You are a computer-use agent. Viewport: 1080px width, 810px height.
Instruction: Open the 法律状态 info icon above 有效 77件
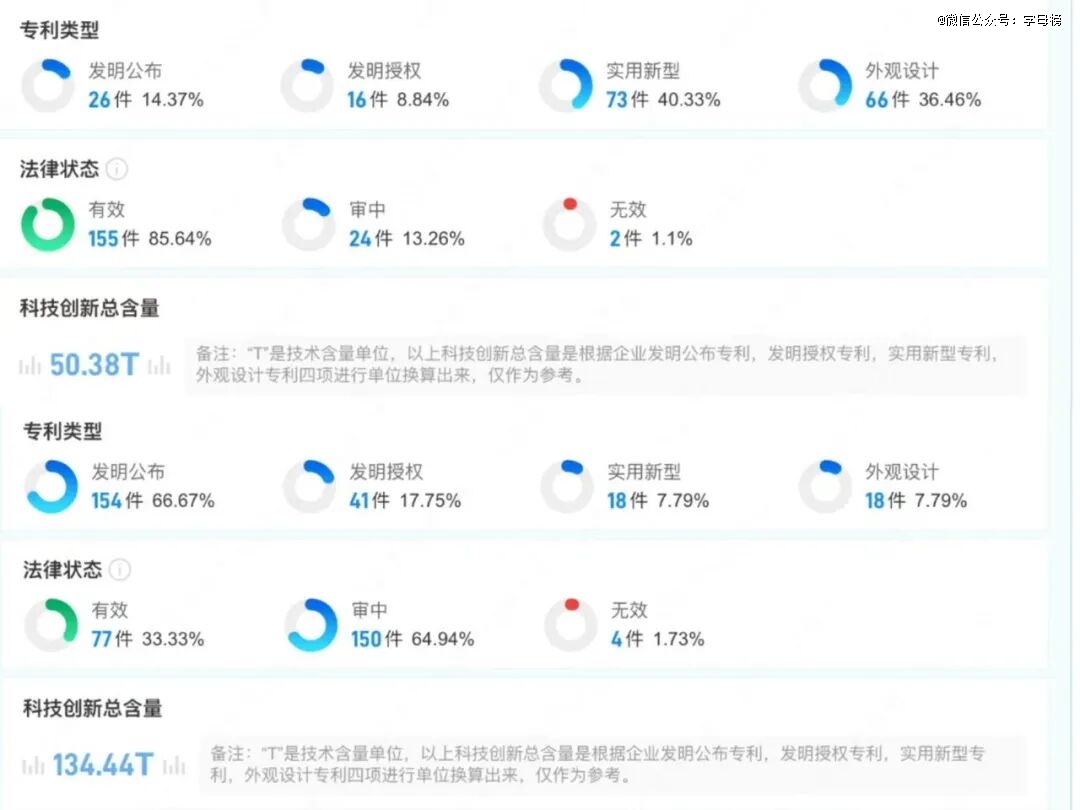pos(119,570)
